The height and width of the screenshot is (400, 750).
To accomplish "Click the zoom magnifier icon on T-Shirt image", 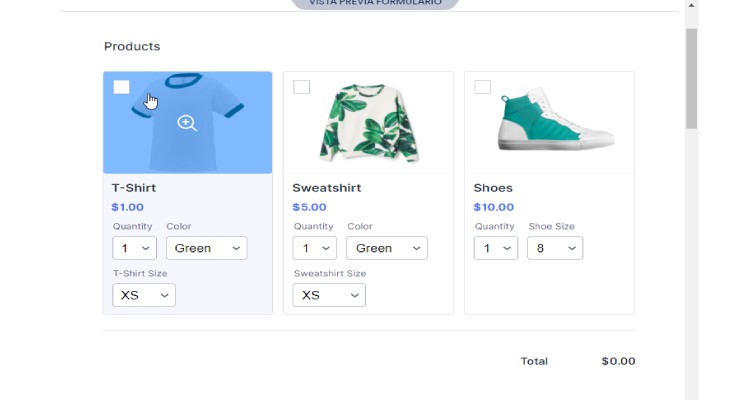I will click(x=187, y=123).
